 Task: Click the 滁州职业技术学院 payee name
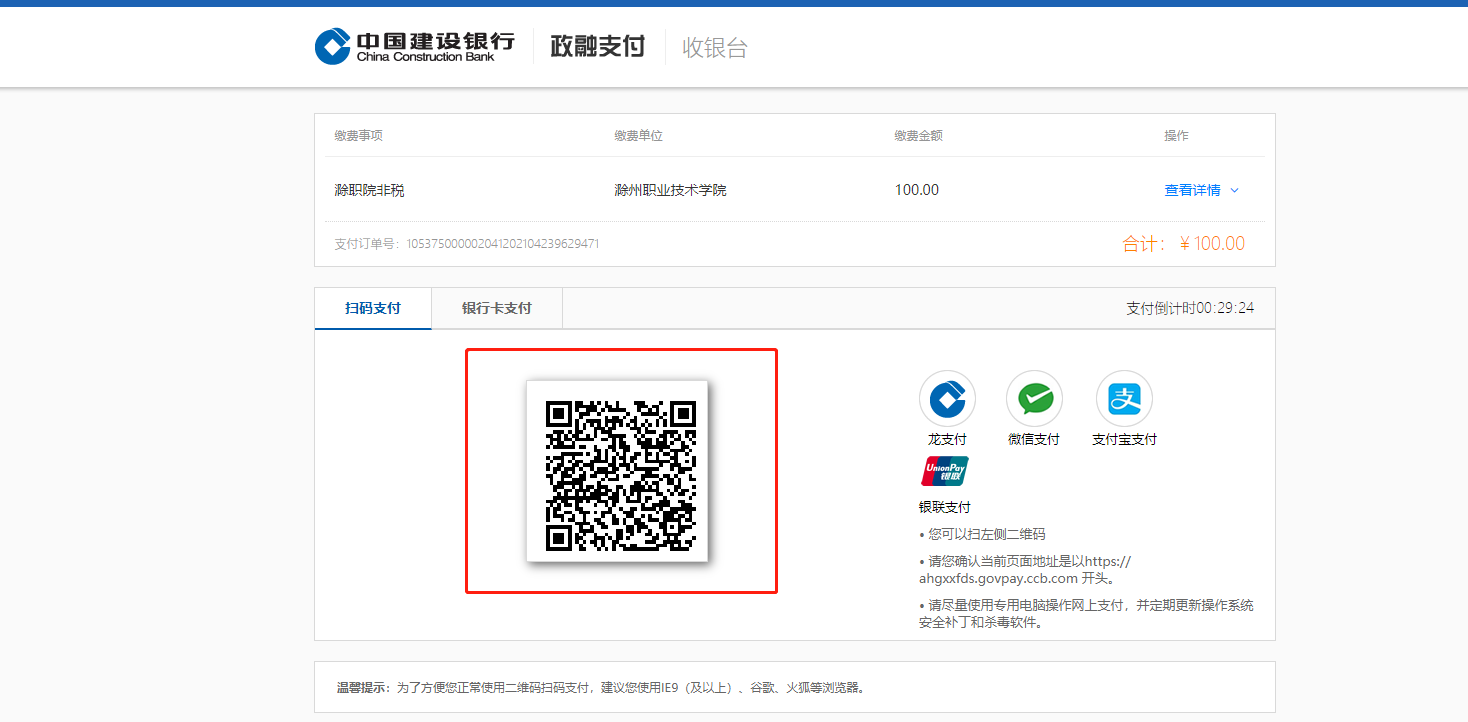[670, 190]
